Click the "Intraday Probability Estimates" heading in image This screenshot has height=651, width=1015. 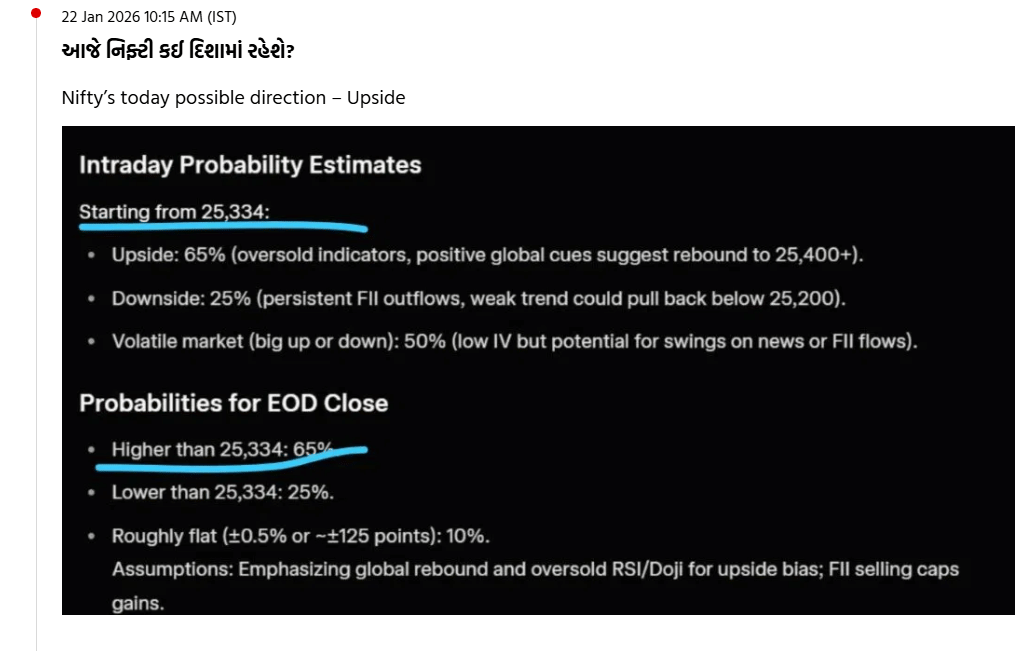tap(250, 165)
